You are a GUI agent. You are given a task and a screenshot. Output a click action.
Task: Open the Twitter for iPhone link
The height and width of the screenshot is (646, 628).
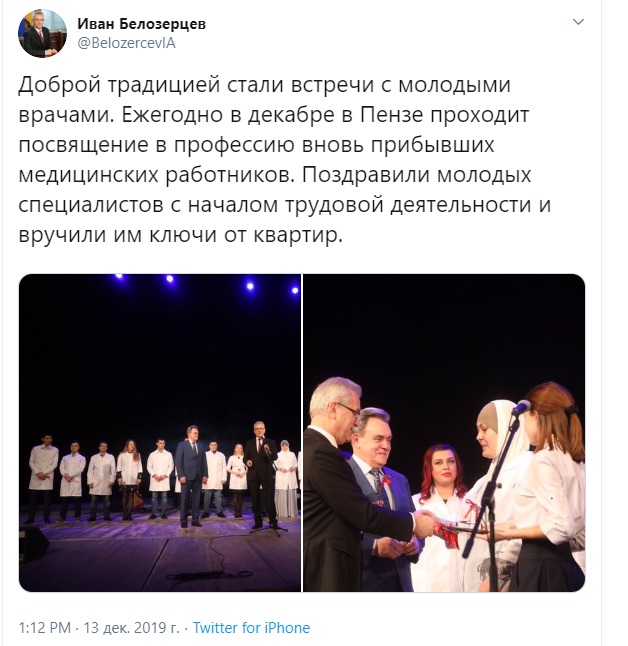[251, 627]
